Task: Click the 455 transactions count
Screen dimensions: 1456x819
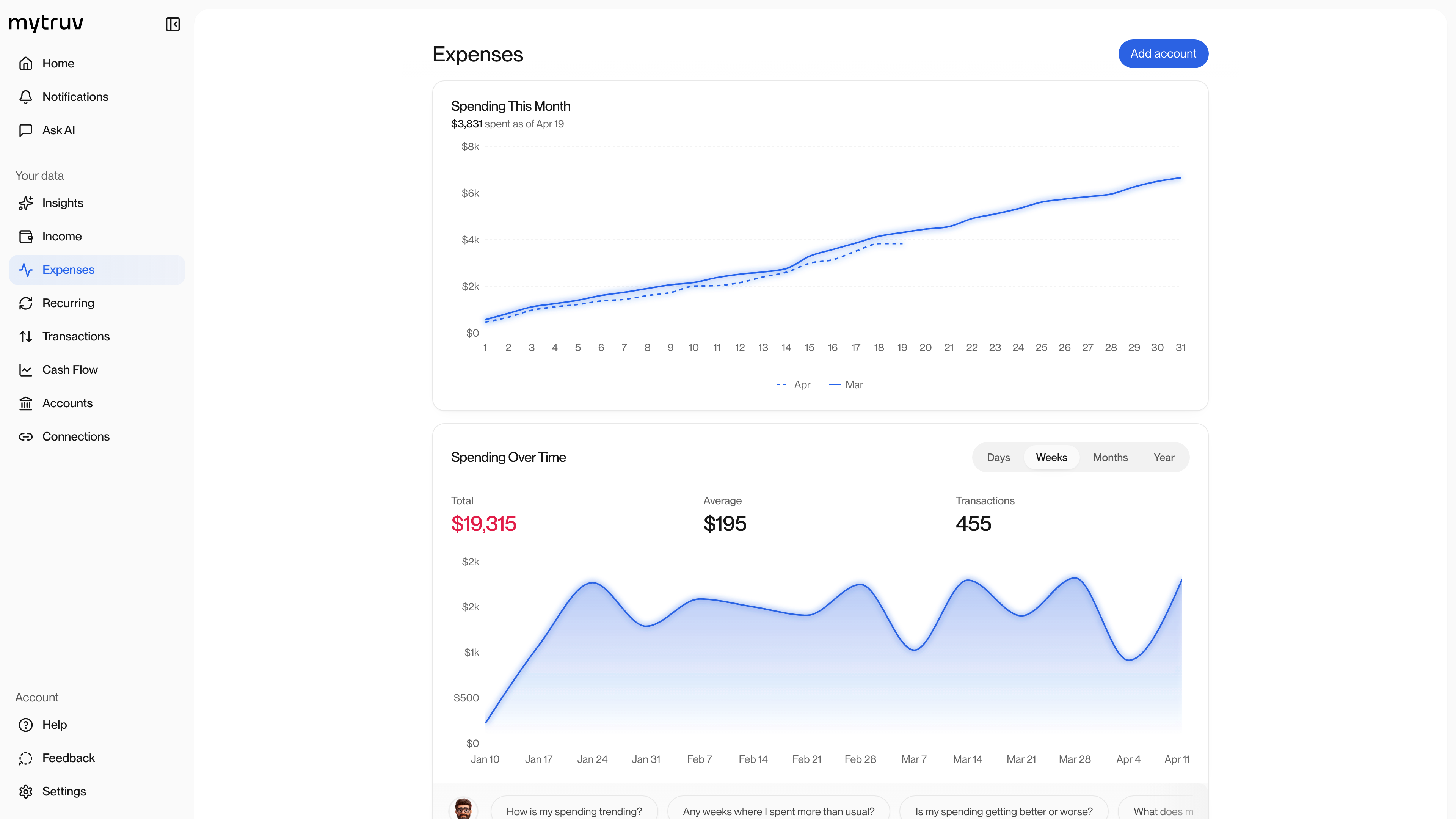Action: point(973,523)
